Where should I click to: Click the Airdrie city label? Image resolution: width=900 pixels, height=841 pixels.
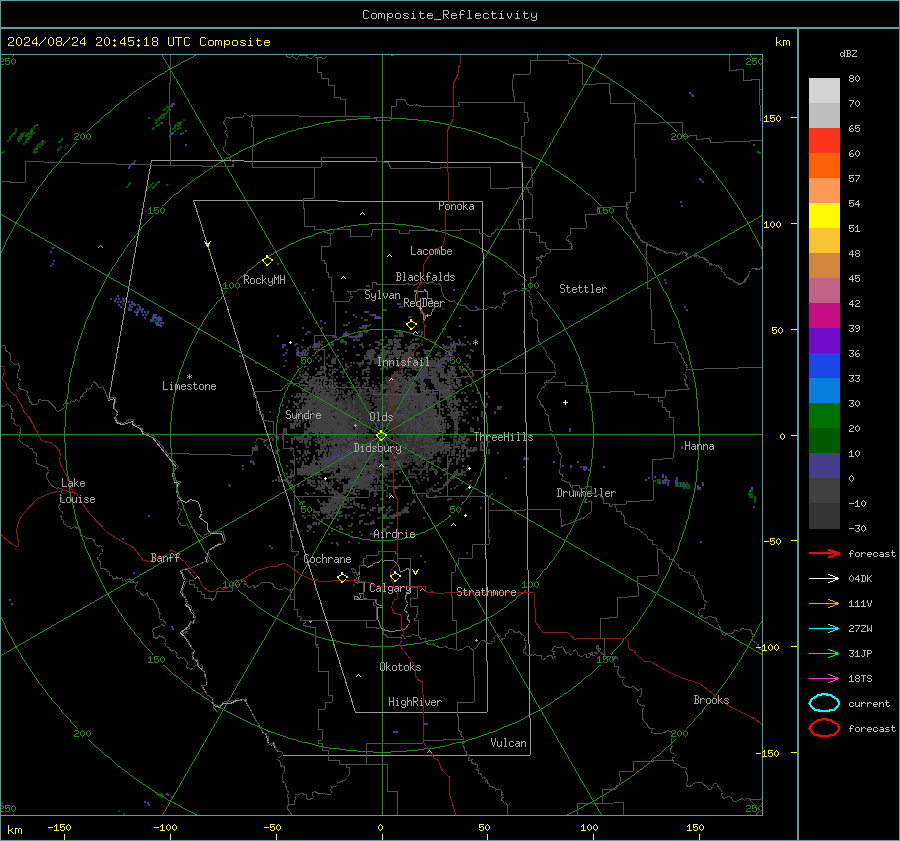pos(394,534)
